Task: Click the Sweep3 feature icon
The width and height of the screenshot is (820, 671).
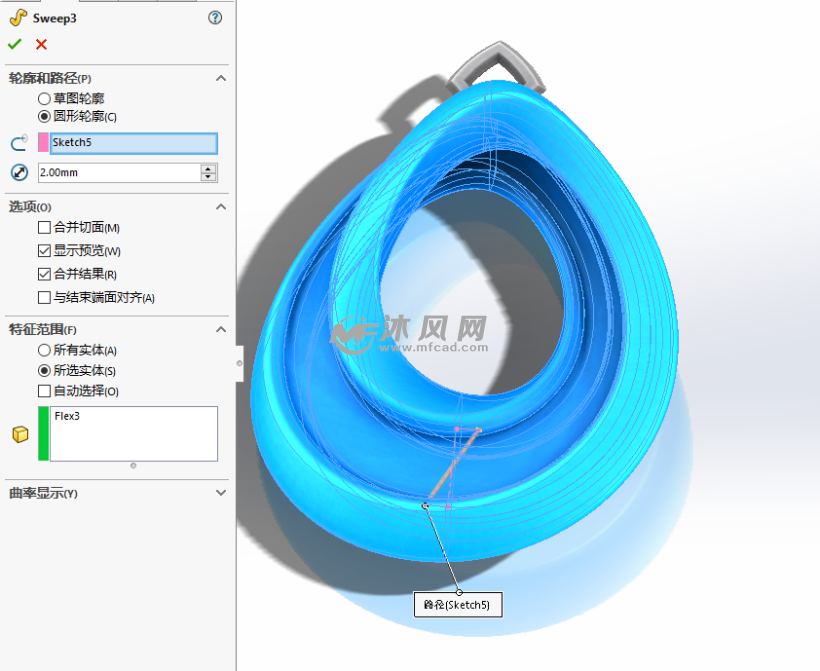Action: pyautogui.click(x=18, y=18)
